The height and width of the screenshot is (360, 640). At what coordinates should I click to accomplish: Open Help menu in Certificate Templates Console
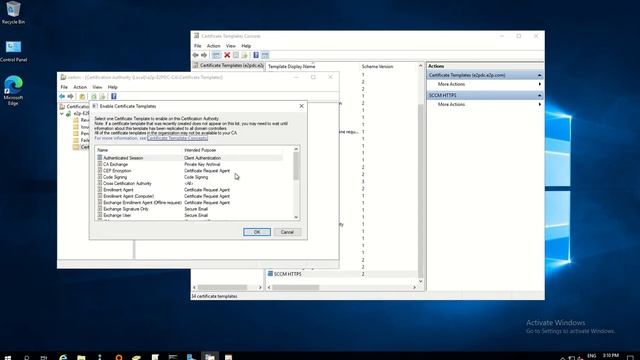(246, 46)
